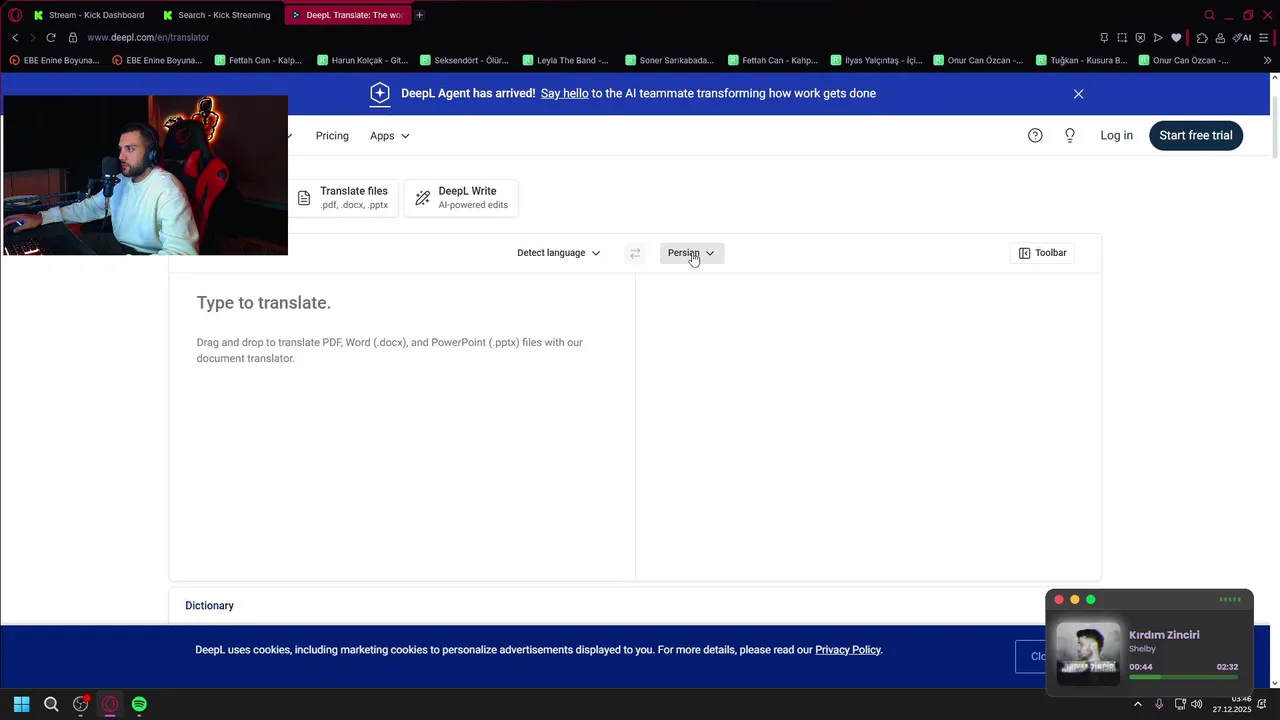Image resolution: width=1280 pixels, height=720 pixels.
Task: Click the send/flow arrow icon
Action: (1158, 38)
